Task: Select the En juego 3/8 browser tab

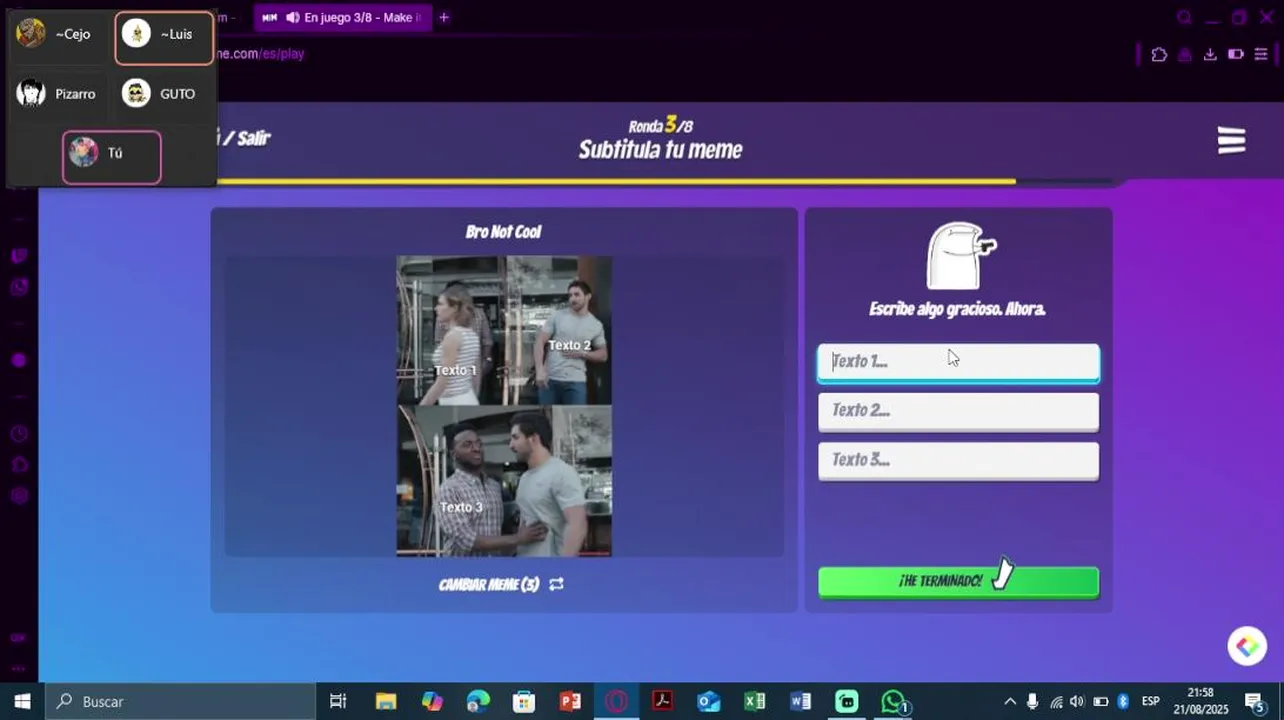Action: tap(342, 17)
